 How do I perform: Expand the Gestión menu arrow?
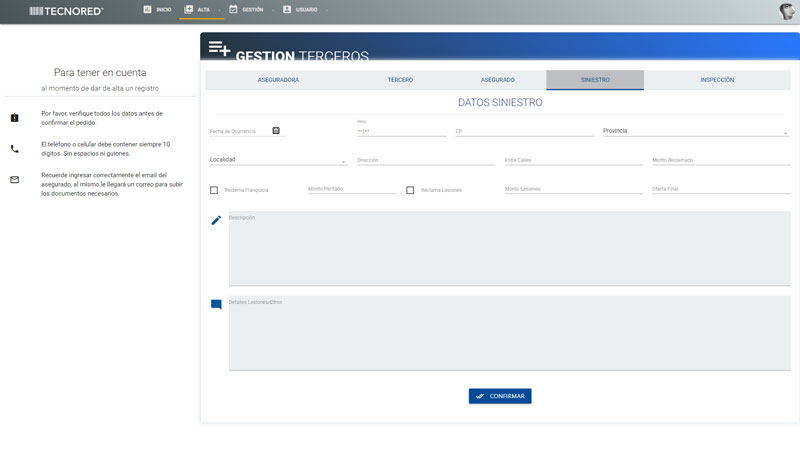273,10
